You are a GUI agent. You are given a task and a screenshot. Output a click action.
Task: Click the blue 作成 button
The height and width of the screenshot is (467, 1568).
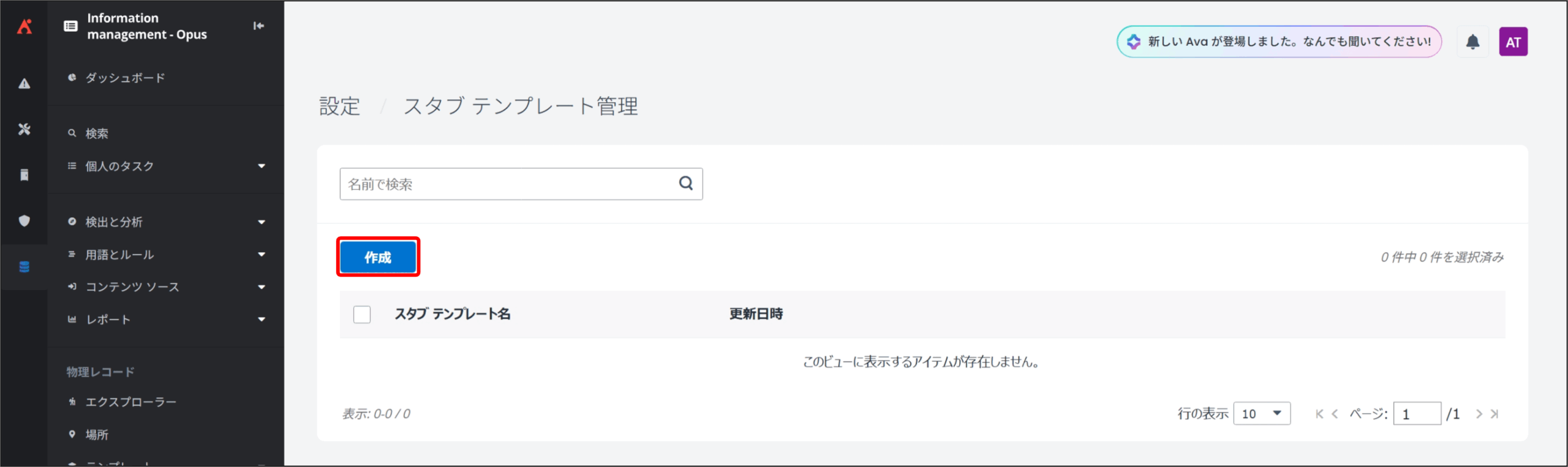point(378,257)
